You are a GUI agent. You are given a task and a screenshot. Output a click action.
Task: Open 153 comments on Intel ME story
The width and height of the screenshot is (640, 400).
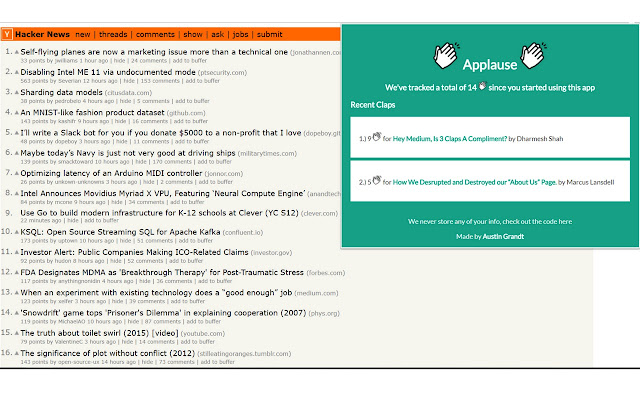pos(160,81)
